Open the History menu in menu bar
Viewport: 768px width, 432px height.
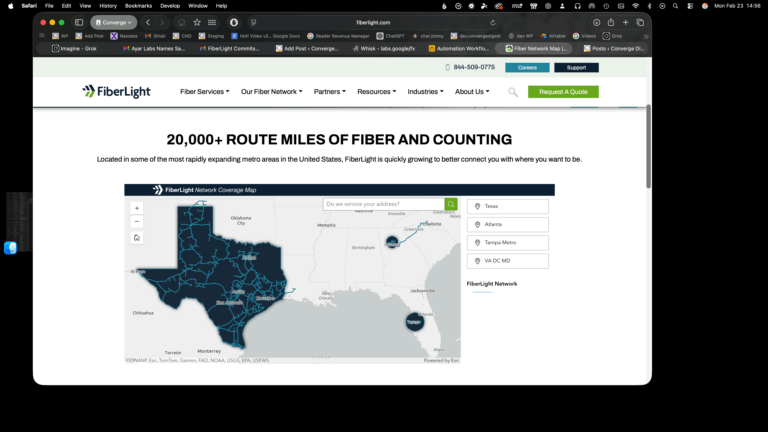[108, 6]
